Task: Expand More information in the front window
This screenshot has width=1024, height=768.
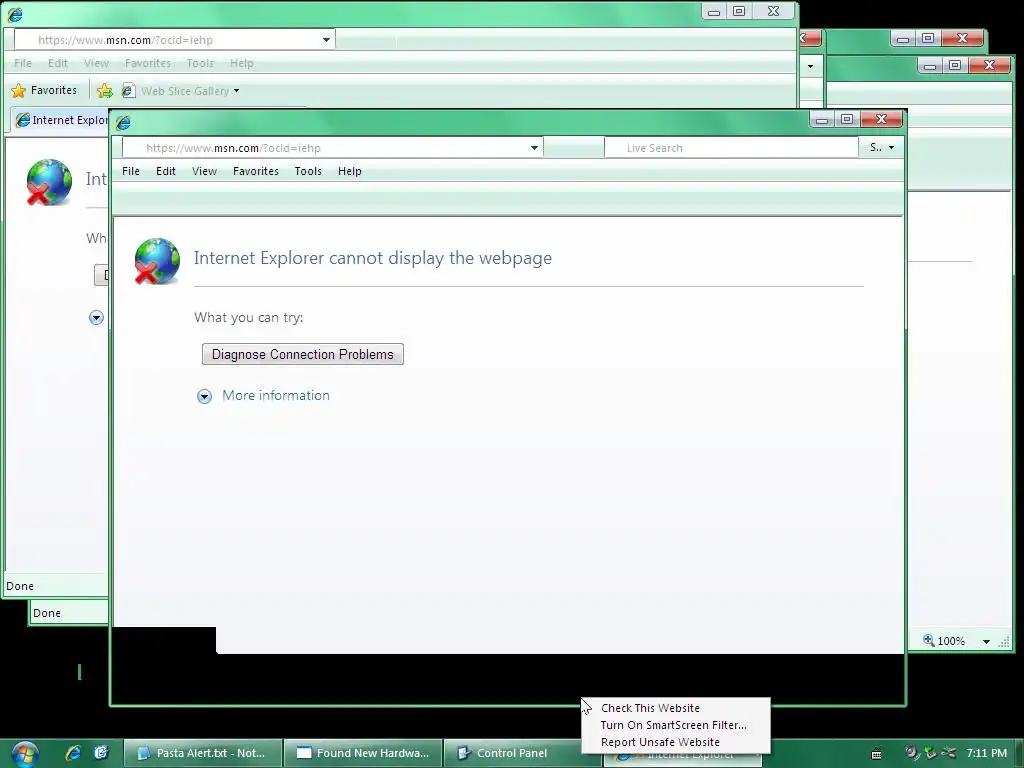Action: (204, 396)
